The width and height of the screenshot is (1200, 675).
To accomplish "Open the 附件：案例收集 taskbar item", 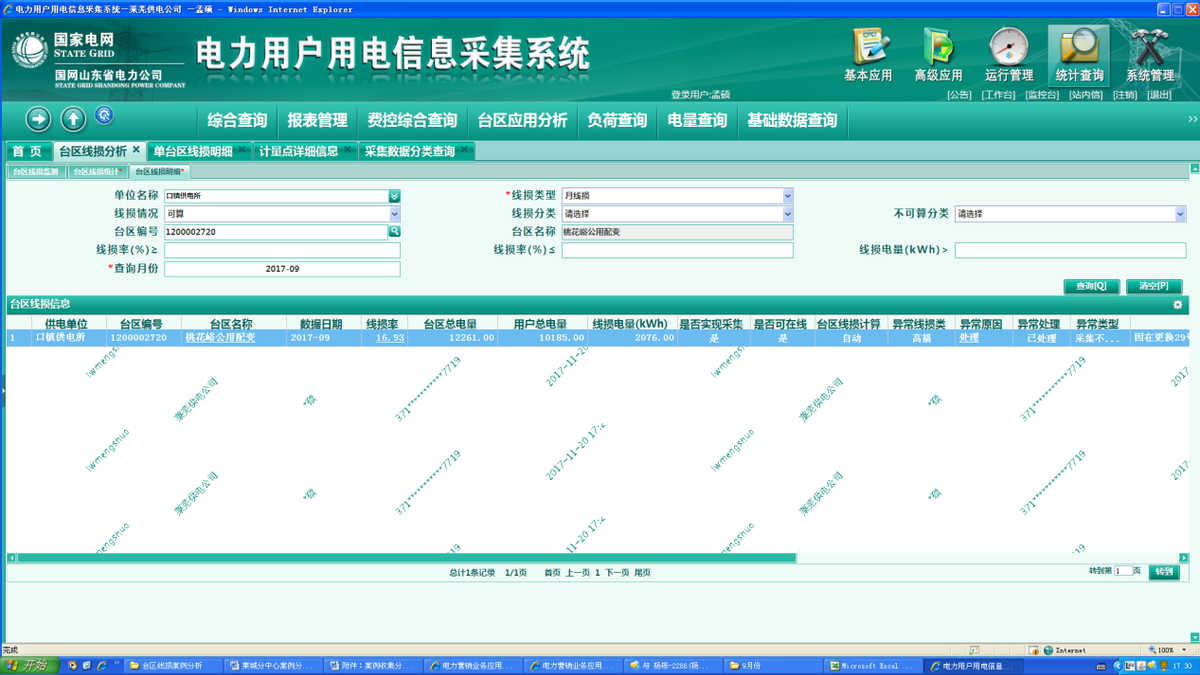I will pyautogui.click(x=373, y=665).
